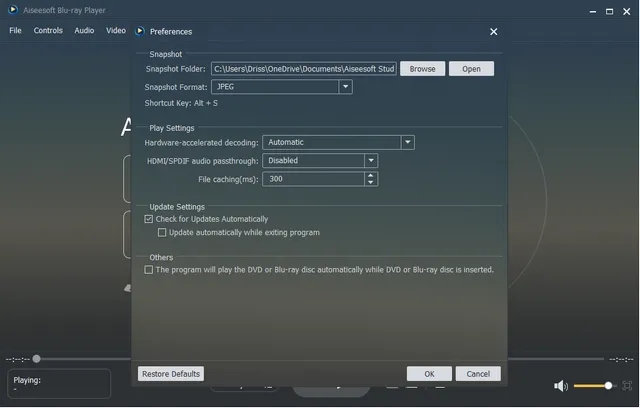This screenshot has height=408, width=640.
Task: Close the Preferences dialog with X
Action: click(493, 32)
